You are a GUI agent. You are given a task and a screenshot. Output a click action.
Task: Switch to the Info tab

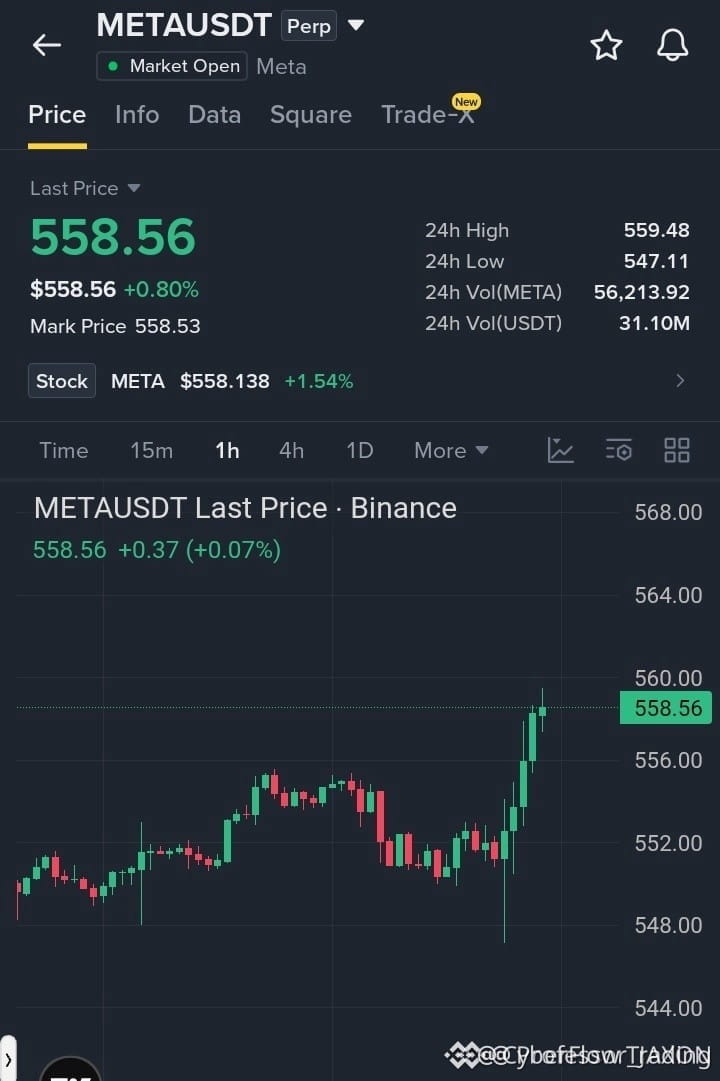[137, 114]
